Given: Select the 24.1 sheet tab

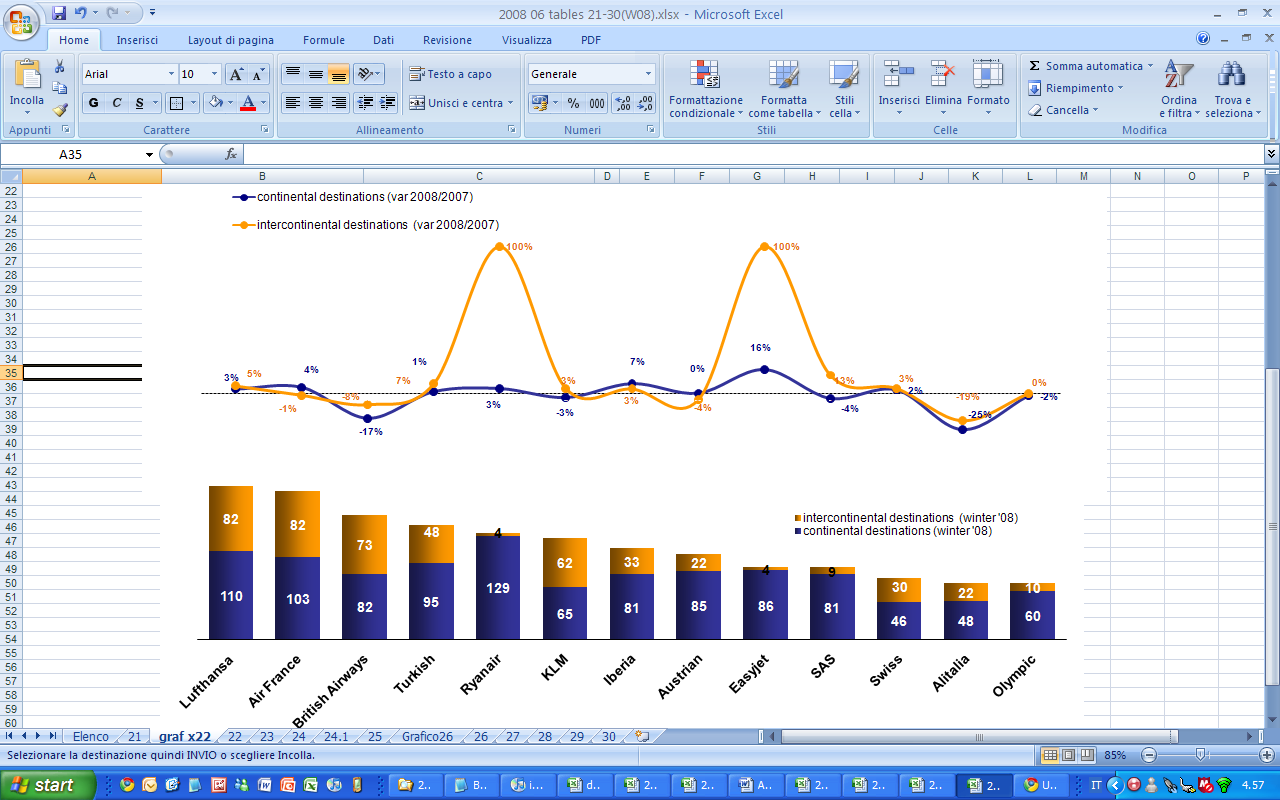Looking at the screenshot, I should [x=336, y=736].
